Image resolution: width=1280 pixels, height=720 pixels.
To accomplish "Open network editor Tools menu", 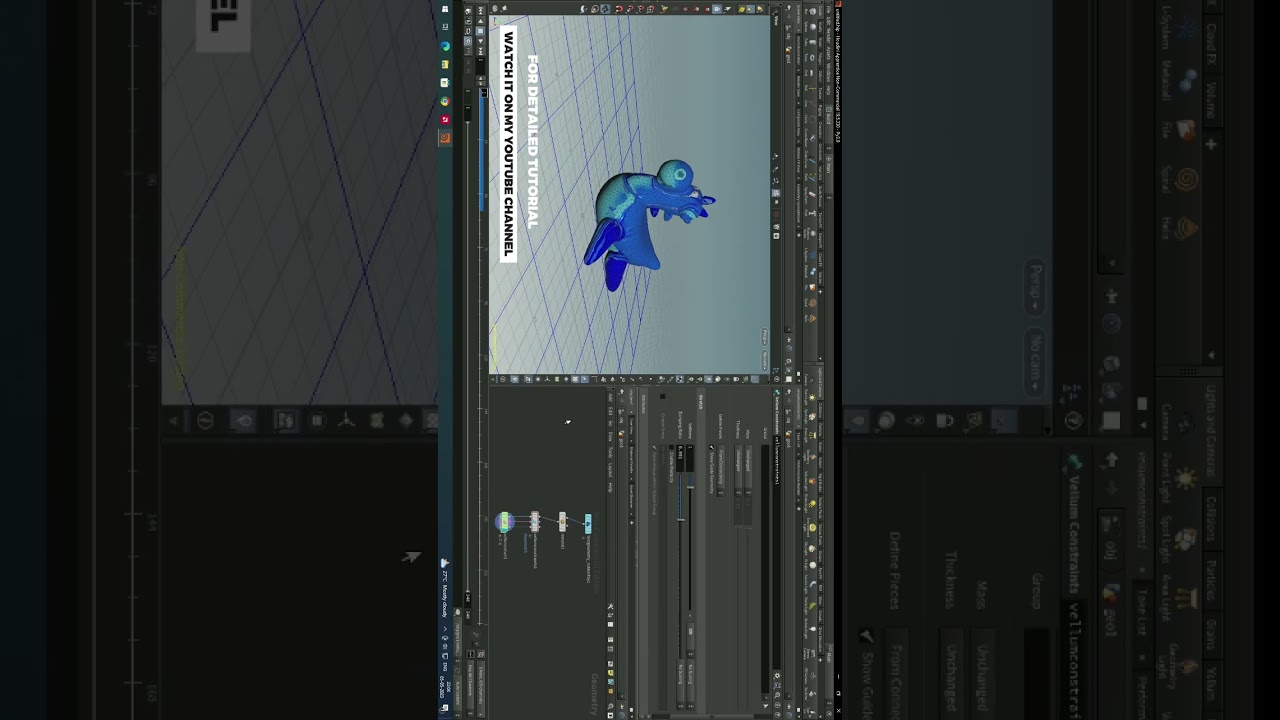I will pyautogui.click(x=610, y=452).
